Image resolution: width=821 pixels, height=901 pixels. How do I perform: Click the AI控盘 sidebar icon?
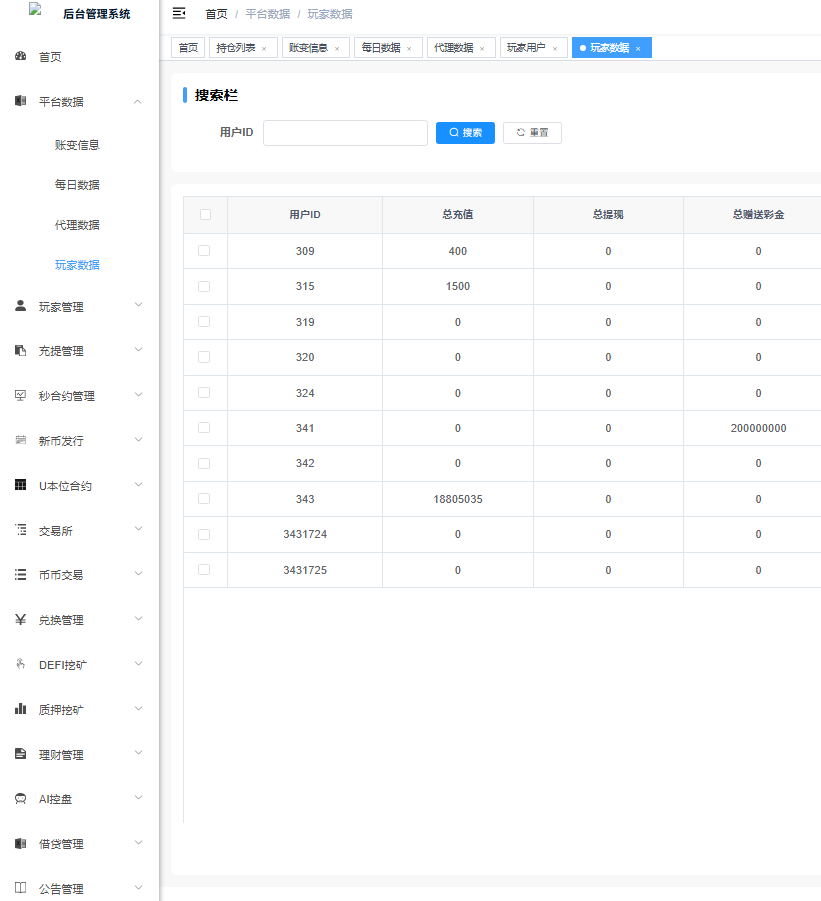click(x=20, y=799)
